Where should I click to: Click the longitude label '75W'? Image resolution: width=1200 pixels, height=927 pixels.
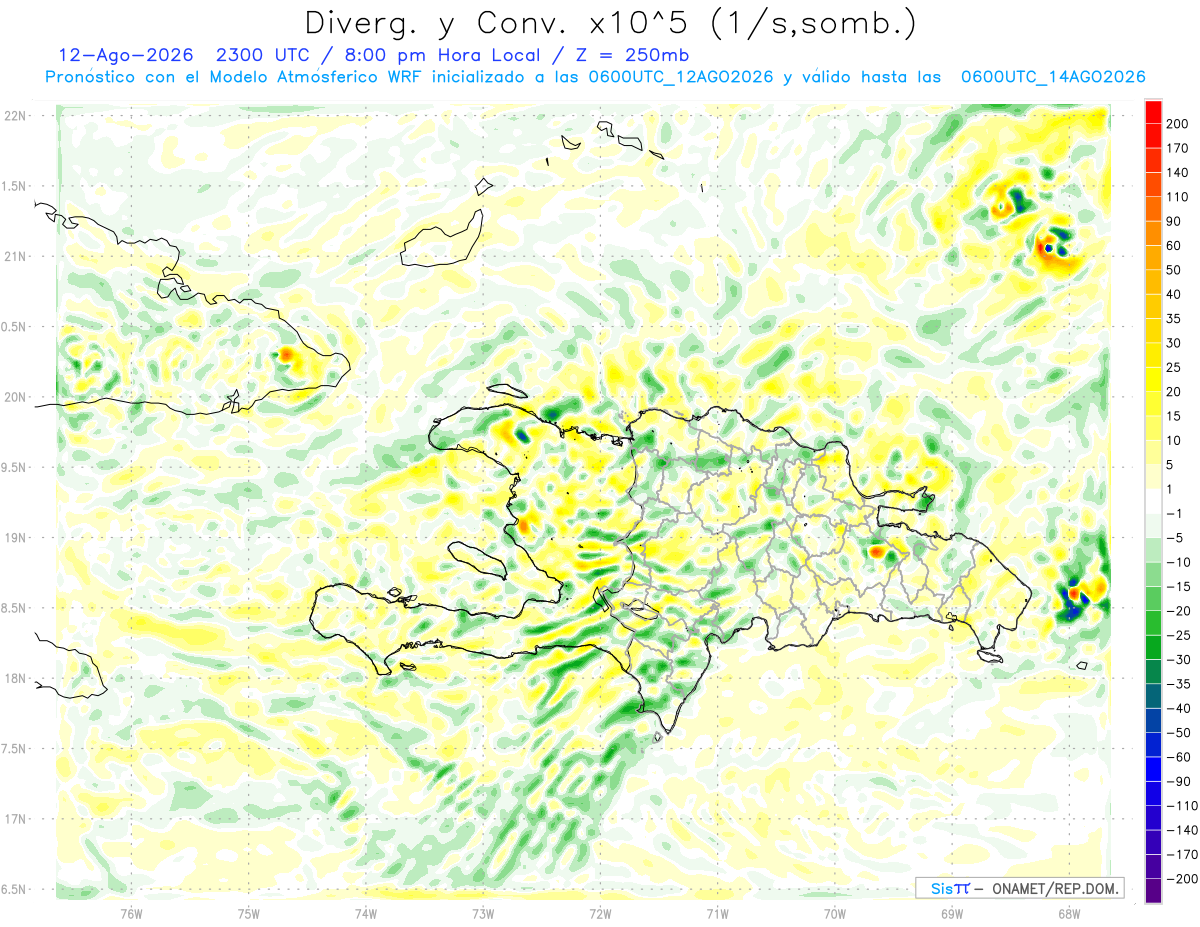pyautogui.click(x=249, y=913)
